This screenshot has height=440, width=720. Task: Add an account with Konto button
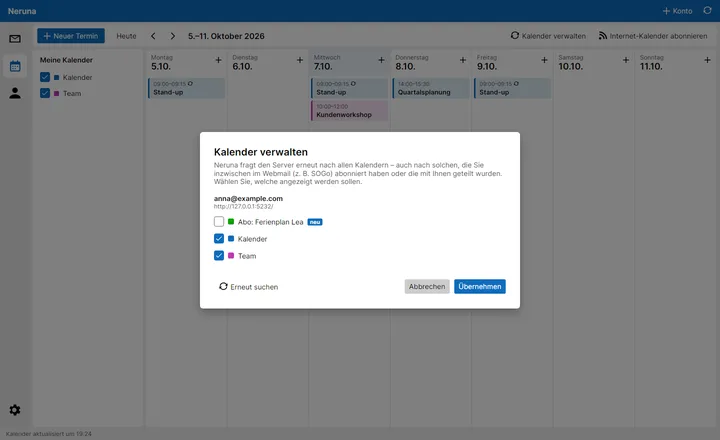tap(677, 11)
